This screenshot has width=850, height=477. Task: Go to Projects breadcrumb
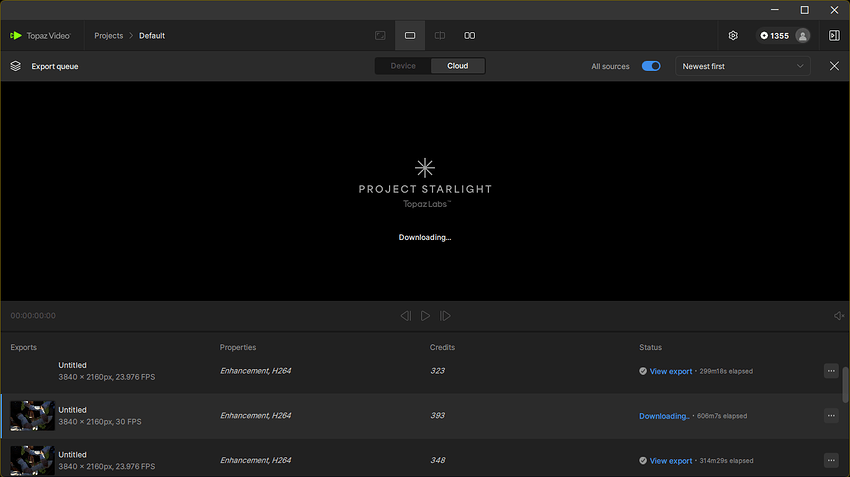pyautogui.click(x=108, y=36)
